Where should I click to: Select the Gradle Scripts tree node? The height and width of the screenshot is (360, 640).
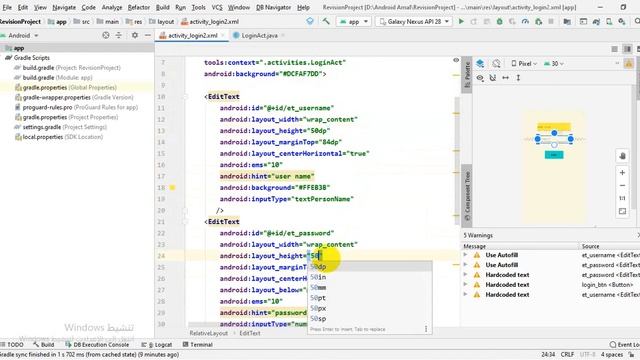coord(27,58)
